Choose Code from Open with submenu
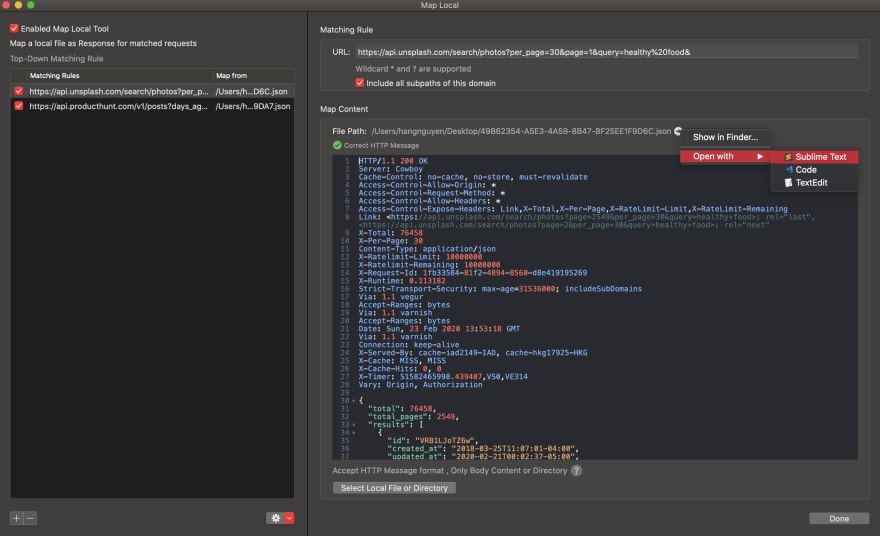 [x=814, y=169]
